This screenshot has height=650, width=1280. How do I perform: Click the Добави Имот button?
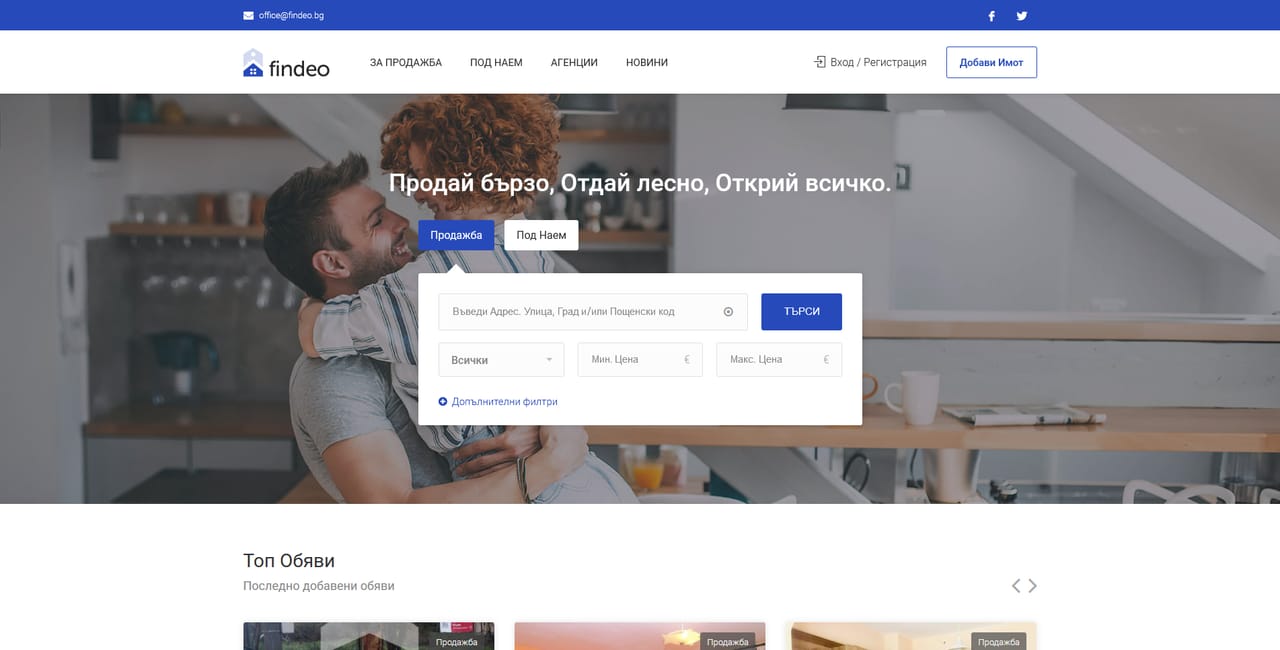pyautogui.click(x=991, y=62)
